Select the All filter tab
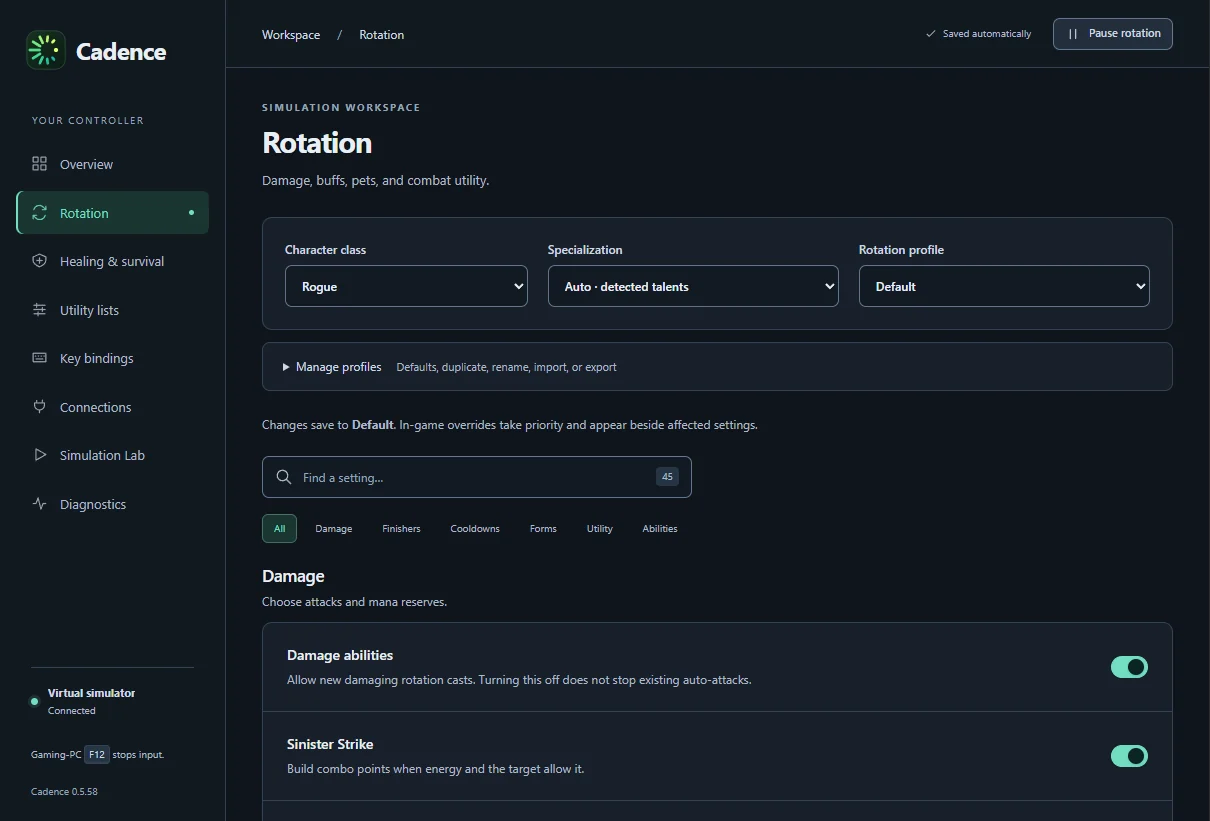The width and height of the screenshot is (1210, 821). pos(279,528)
